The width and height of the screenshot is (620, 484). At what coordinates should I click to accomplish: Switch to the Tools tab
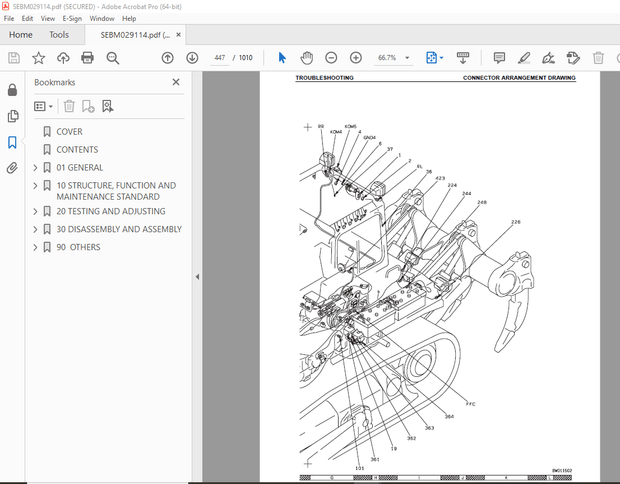[x=59, y=35]
